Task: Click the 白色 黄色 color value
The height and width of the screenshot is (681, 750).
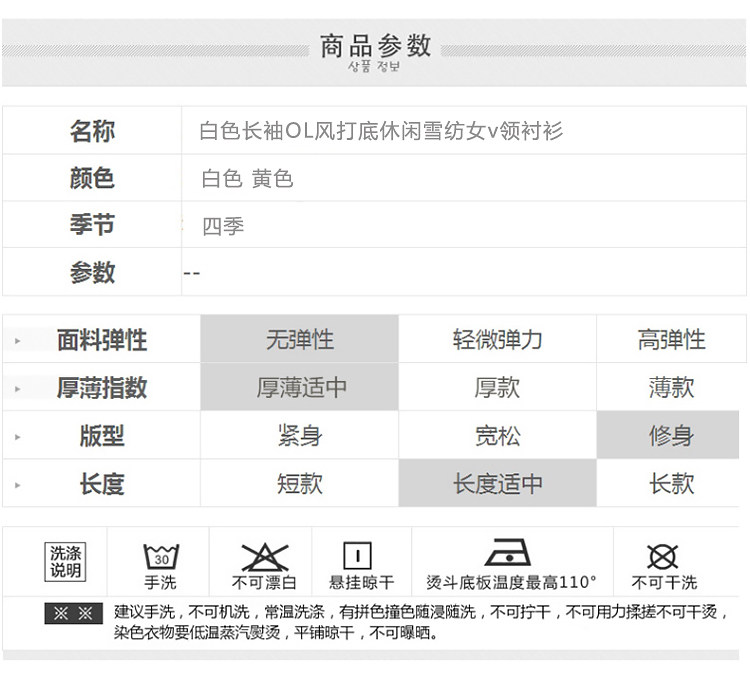Action: pos(247,178)
